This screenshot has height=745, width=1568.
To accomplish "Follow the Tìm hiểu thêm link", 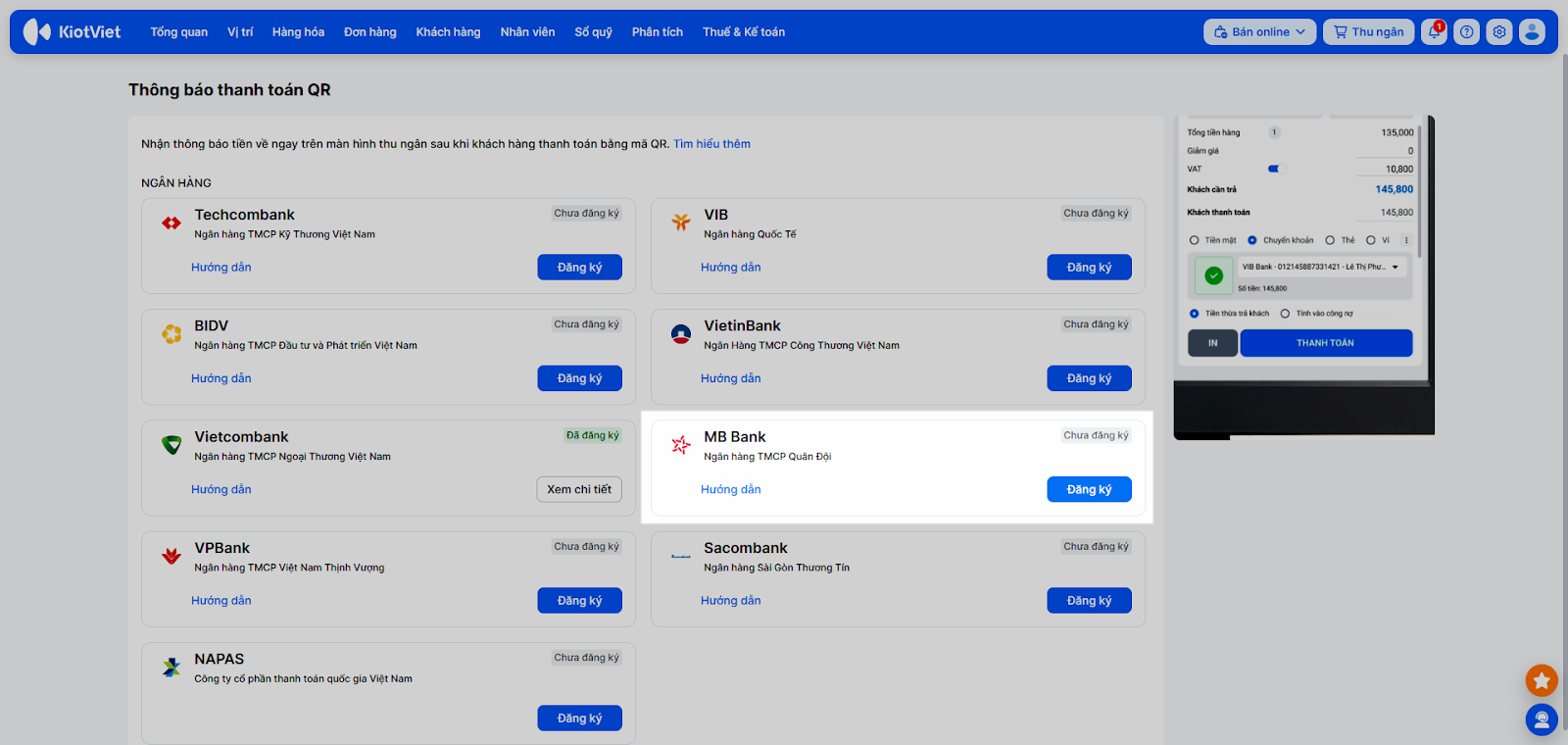I will pos(711,144).
